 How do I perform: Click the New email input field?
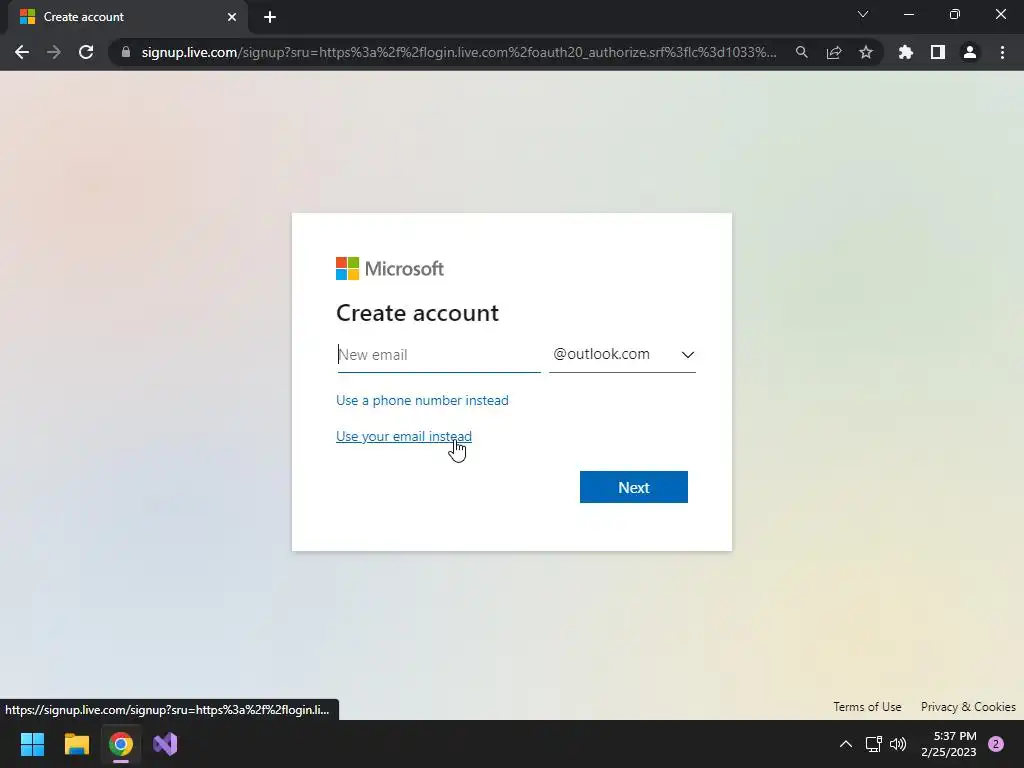(x=439, y=355)
